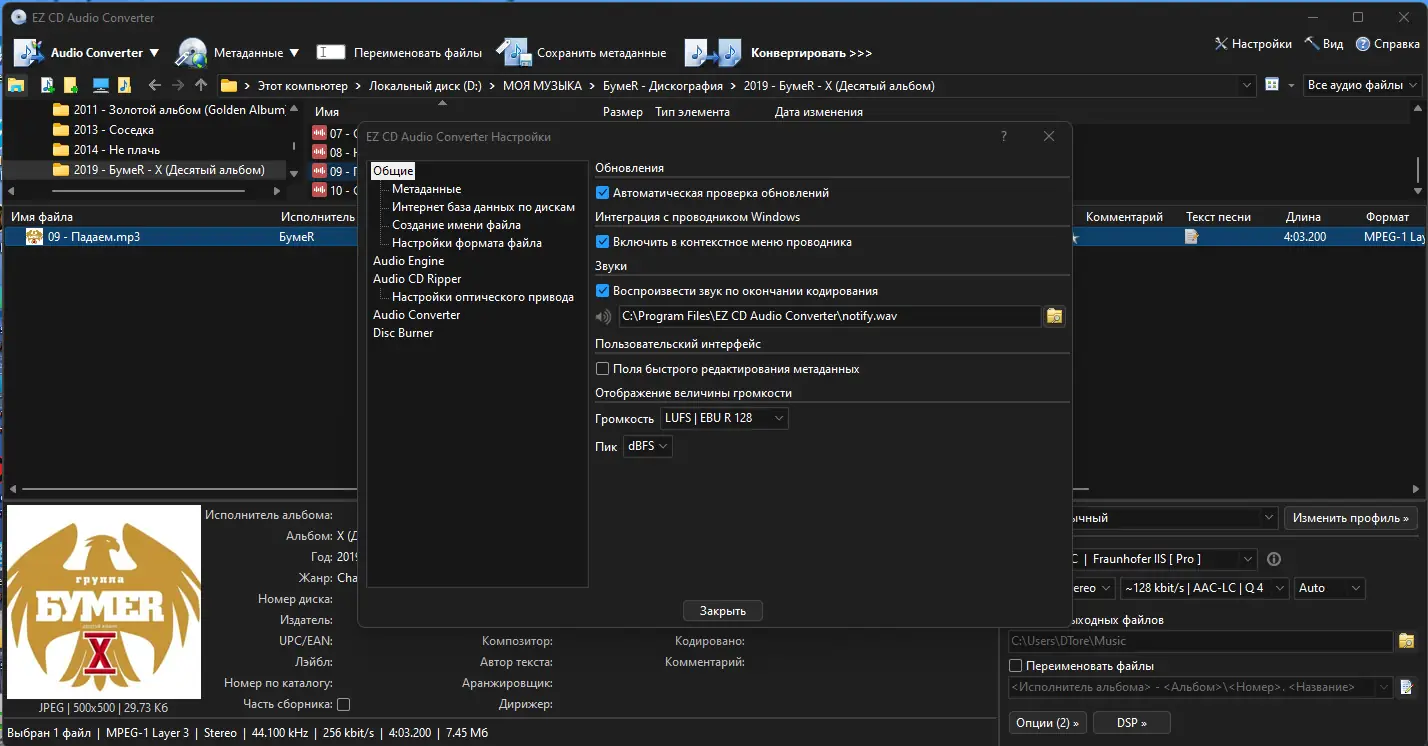1428x746 pixels.
Task: Go up one folder level arrow
Action: (201, 85)
